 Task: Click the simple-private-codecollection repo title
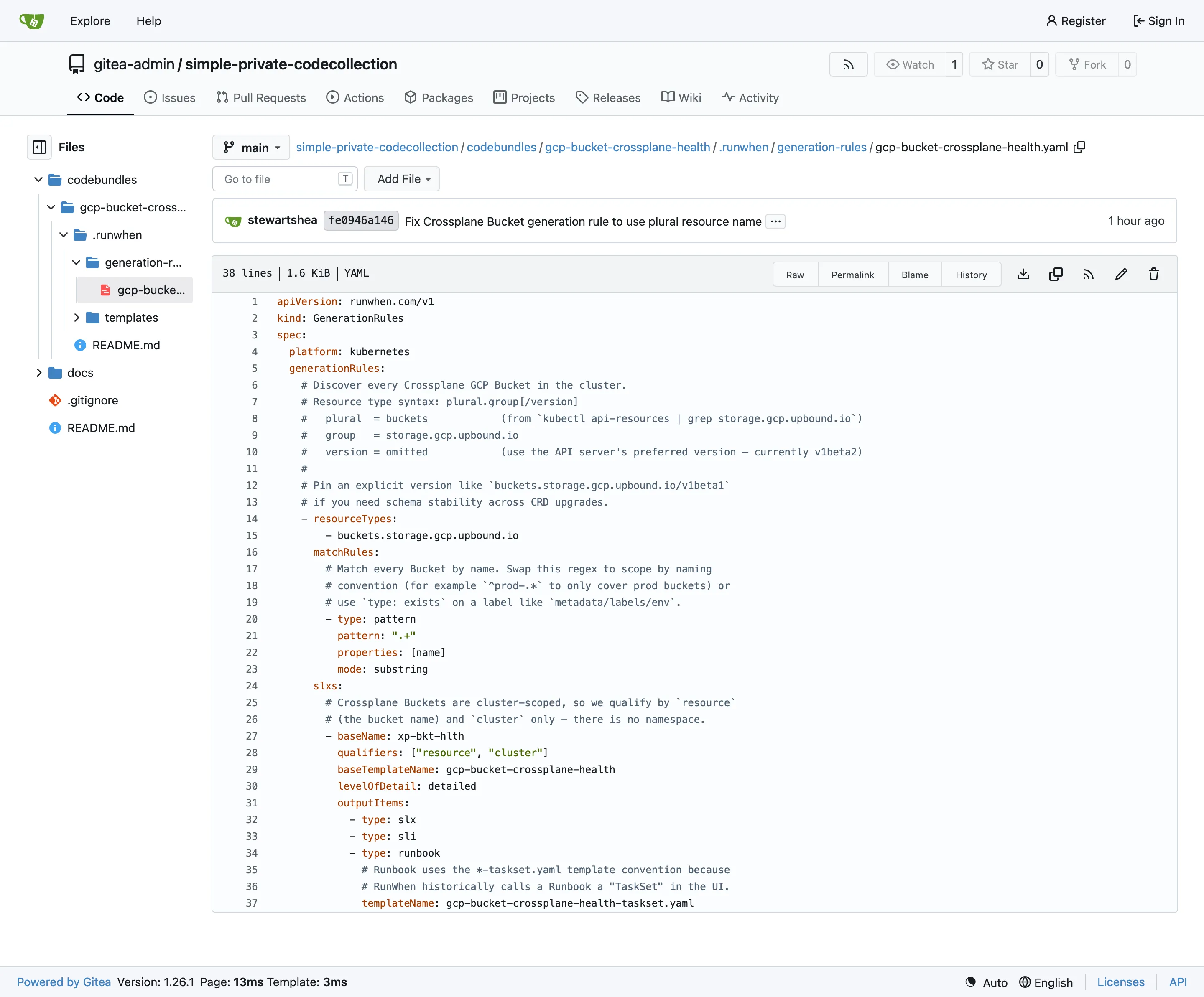pos(291,64)
